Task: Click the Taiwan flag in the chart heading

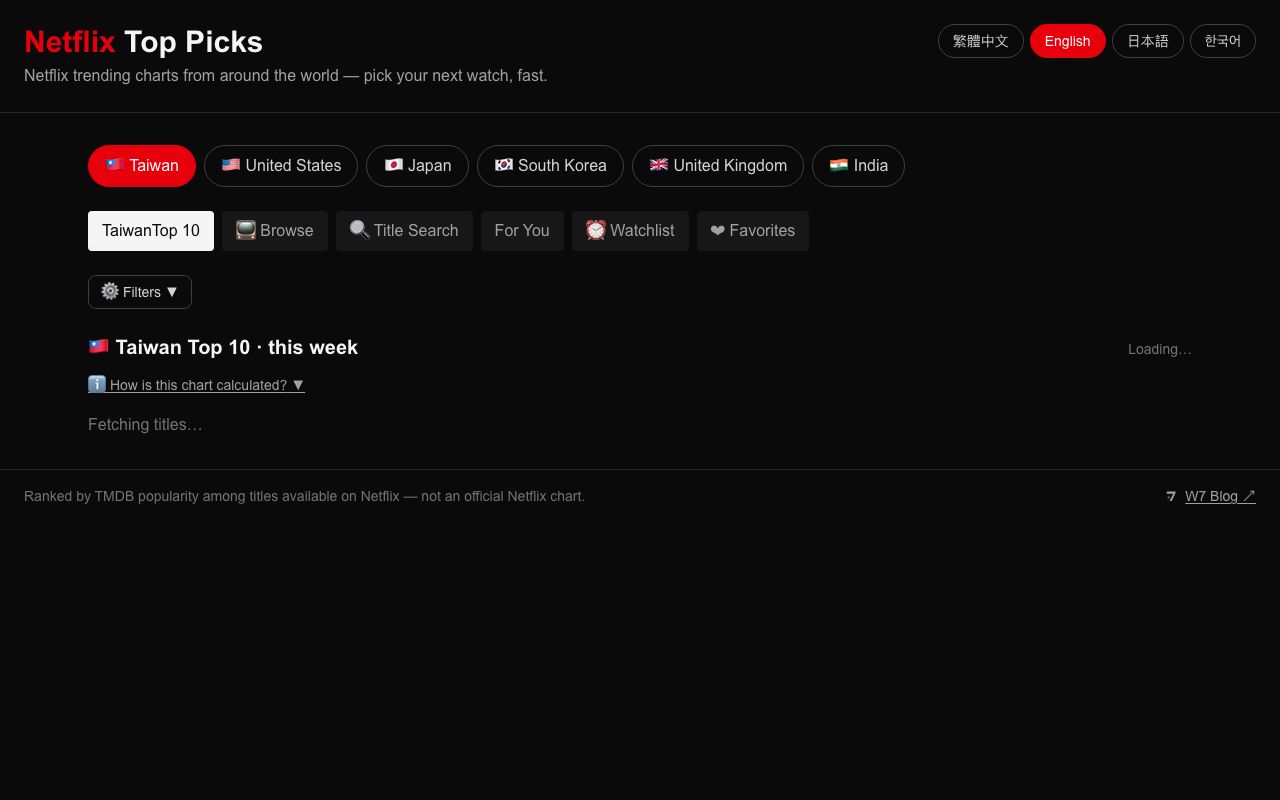Action: pos(98,347)
